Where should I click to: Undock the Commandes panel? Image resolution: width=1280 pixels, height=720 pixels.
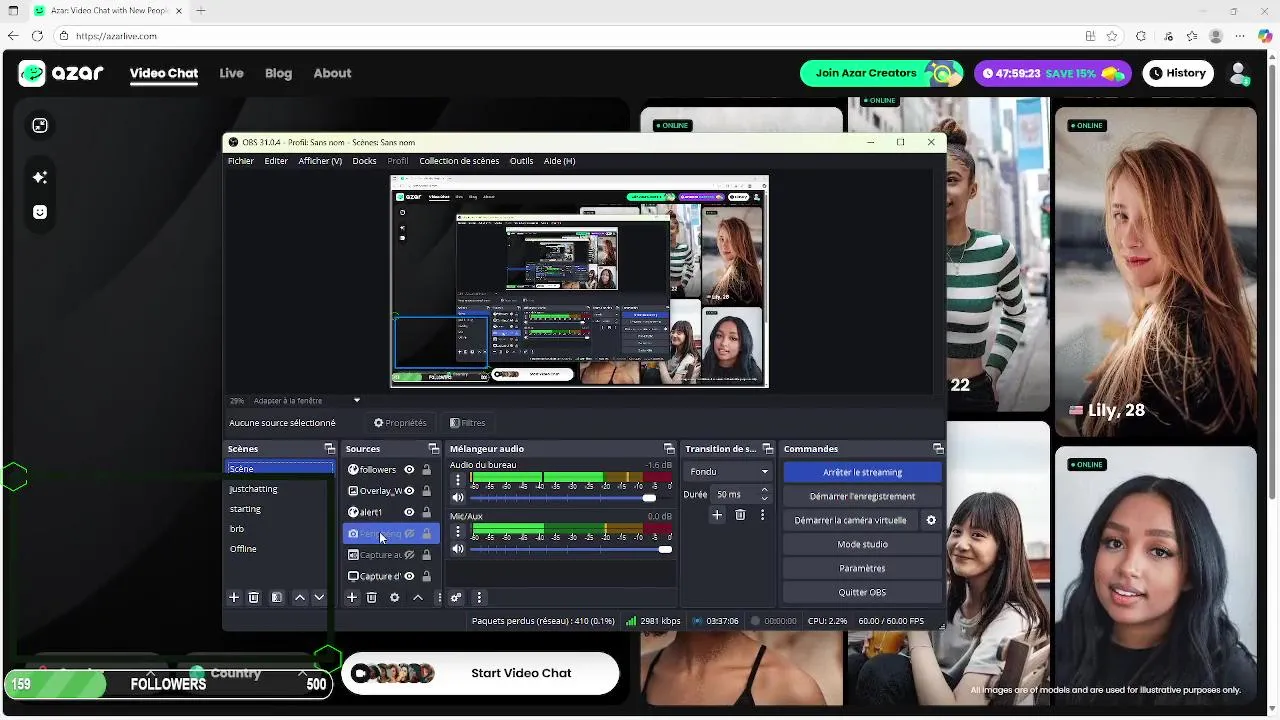tap(938, 449)
